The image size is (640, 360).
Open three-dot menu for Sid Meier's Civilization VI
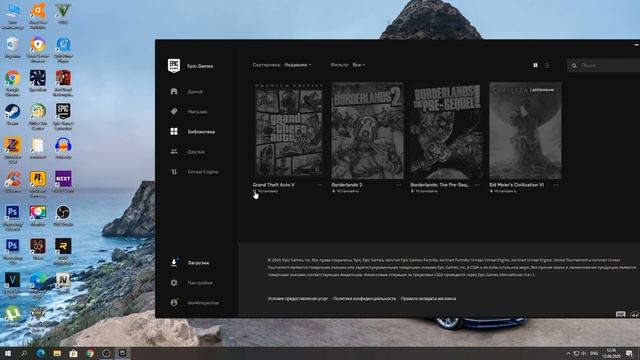point(556,185)
